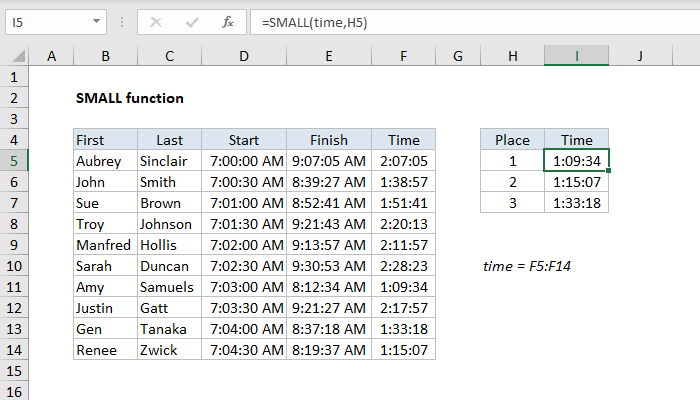Click the Insert Function fx icon

point(228,21)
